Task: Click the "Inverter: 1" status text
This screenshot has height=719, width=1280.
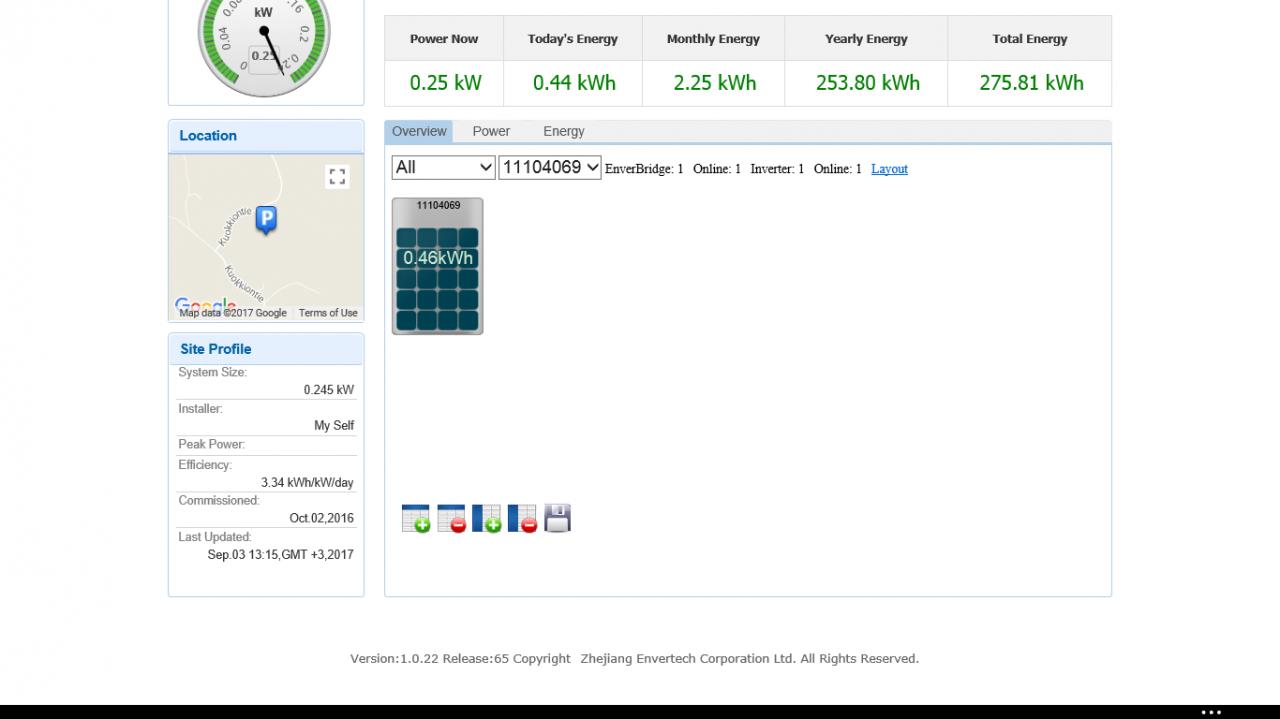Action: (777, 169)
